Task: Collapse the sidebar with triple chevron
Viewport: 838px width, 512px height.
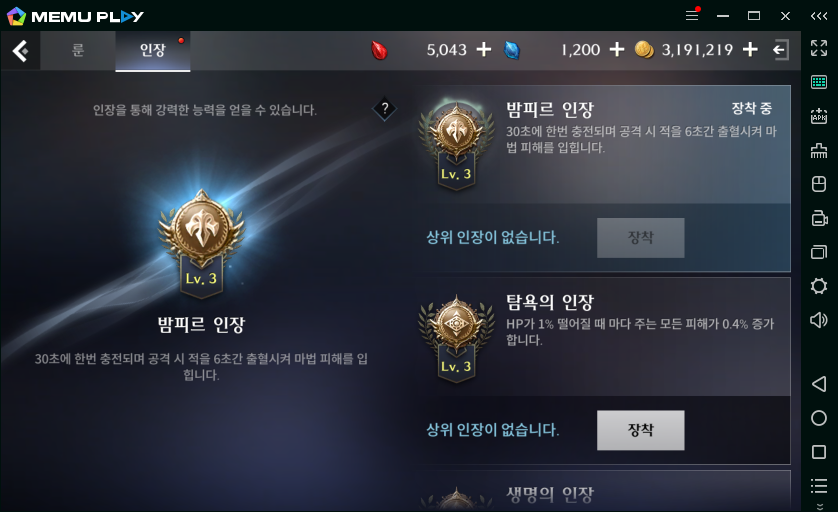Action: (819, 16)
